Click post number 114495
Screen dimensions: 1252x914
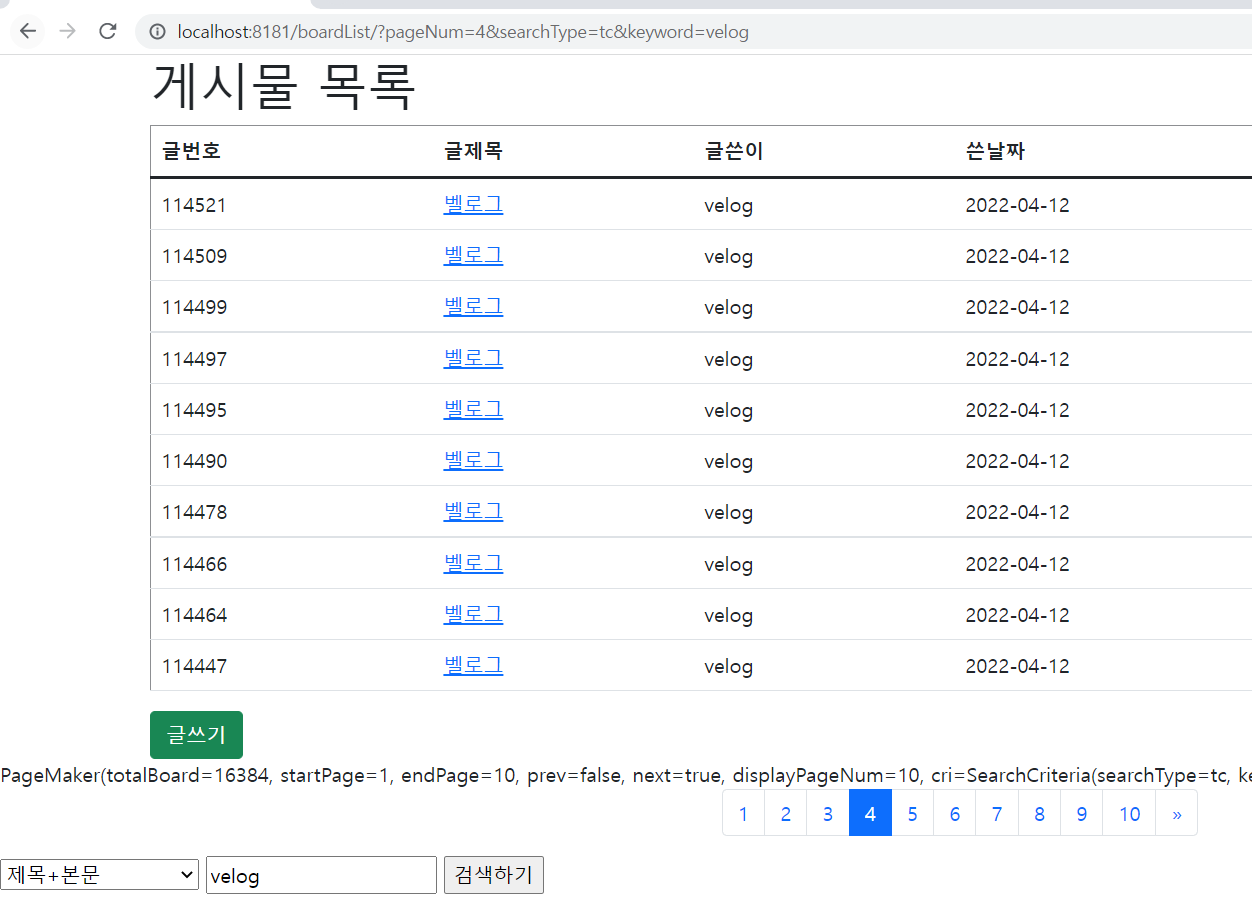[194, 410]
